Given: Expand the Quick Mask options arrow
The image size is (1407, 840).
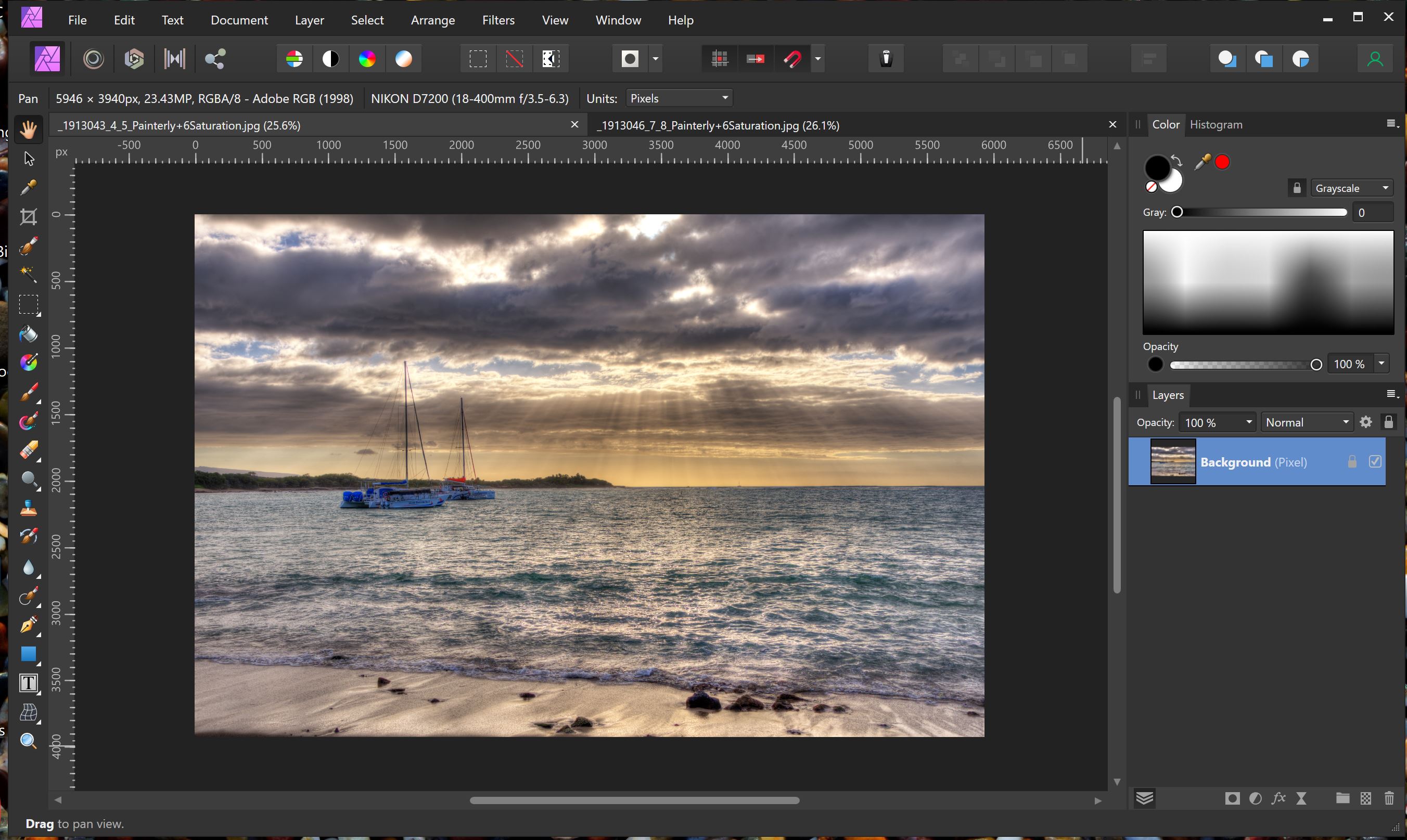Looking at the screenshot, I should pyautogui.click(x=655, y=59).
